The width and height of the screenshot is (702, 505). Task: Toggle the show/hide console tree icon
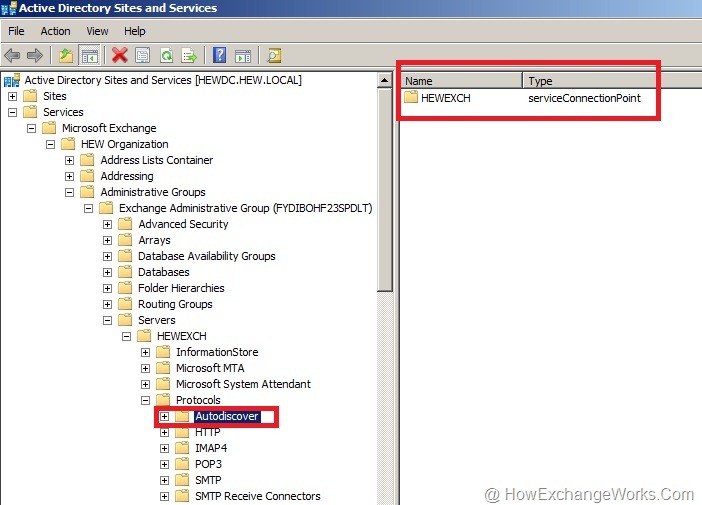[90, 56]
